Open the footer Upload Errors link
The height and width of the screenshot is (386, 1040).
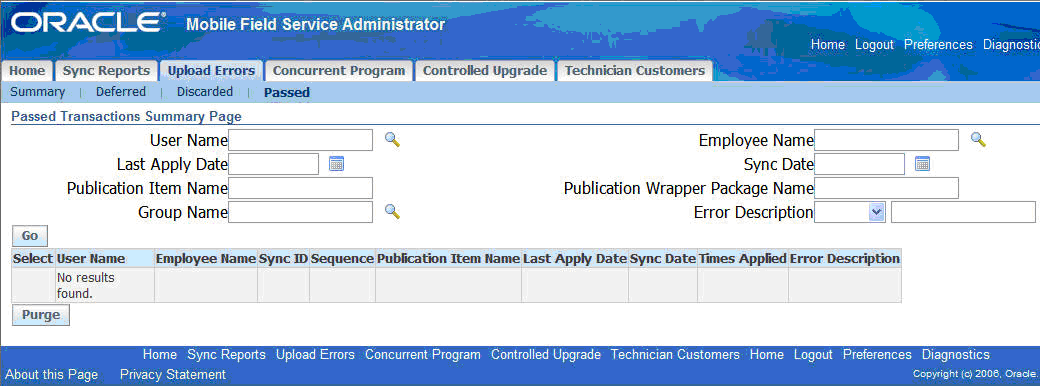tap(315, 355)
